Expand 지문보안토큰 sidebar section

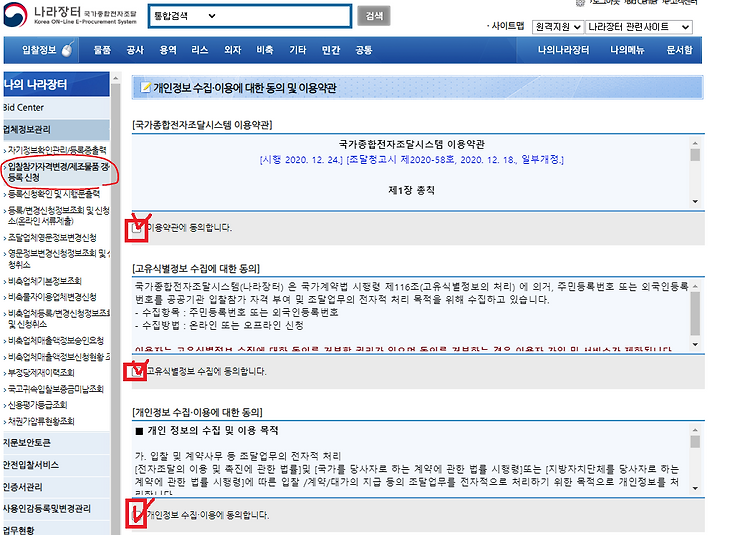pos(56,443)
